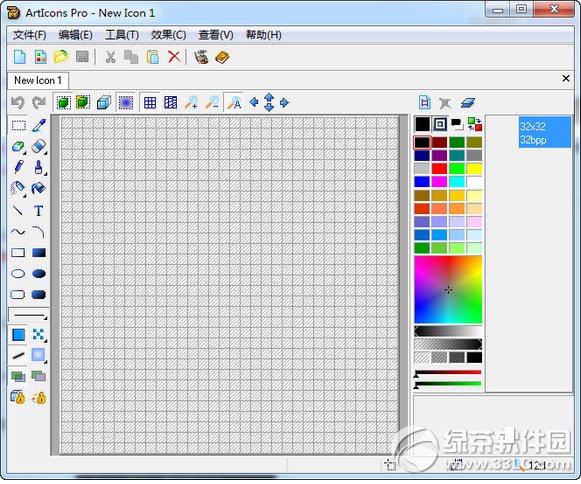Select the filled Rectangle tool

(x=39, y=253)
